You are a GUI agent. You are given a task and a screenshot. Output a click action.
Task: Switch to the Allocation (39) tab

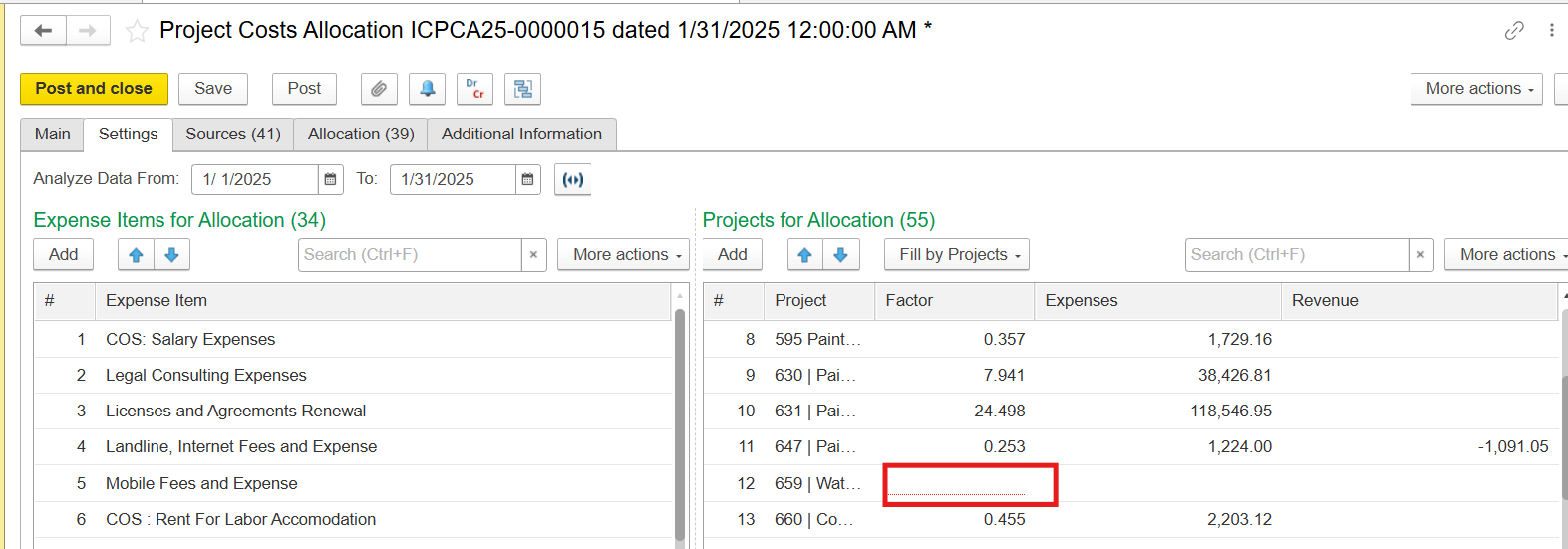(361, 134)
